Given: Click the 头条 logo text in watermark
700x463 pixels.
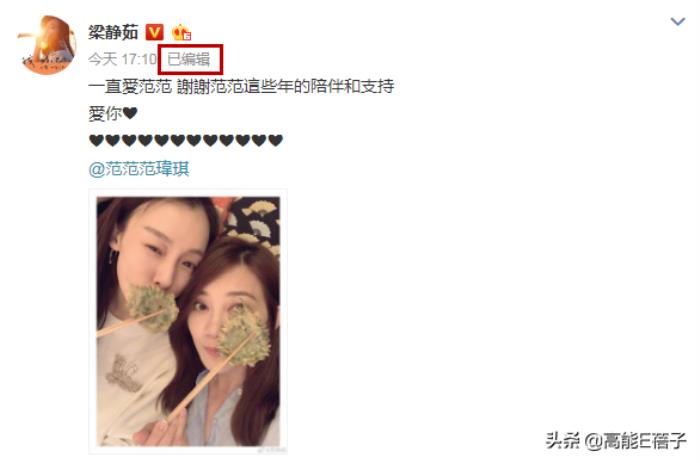Looking at the screenshot, I should pos(563,441).
